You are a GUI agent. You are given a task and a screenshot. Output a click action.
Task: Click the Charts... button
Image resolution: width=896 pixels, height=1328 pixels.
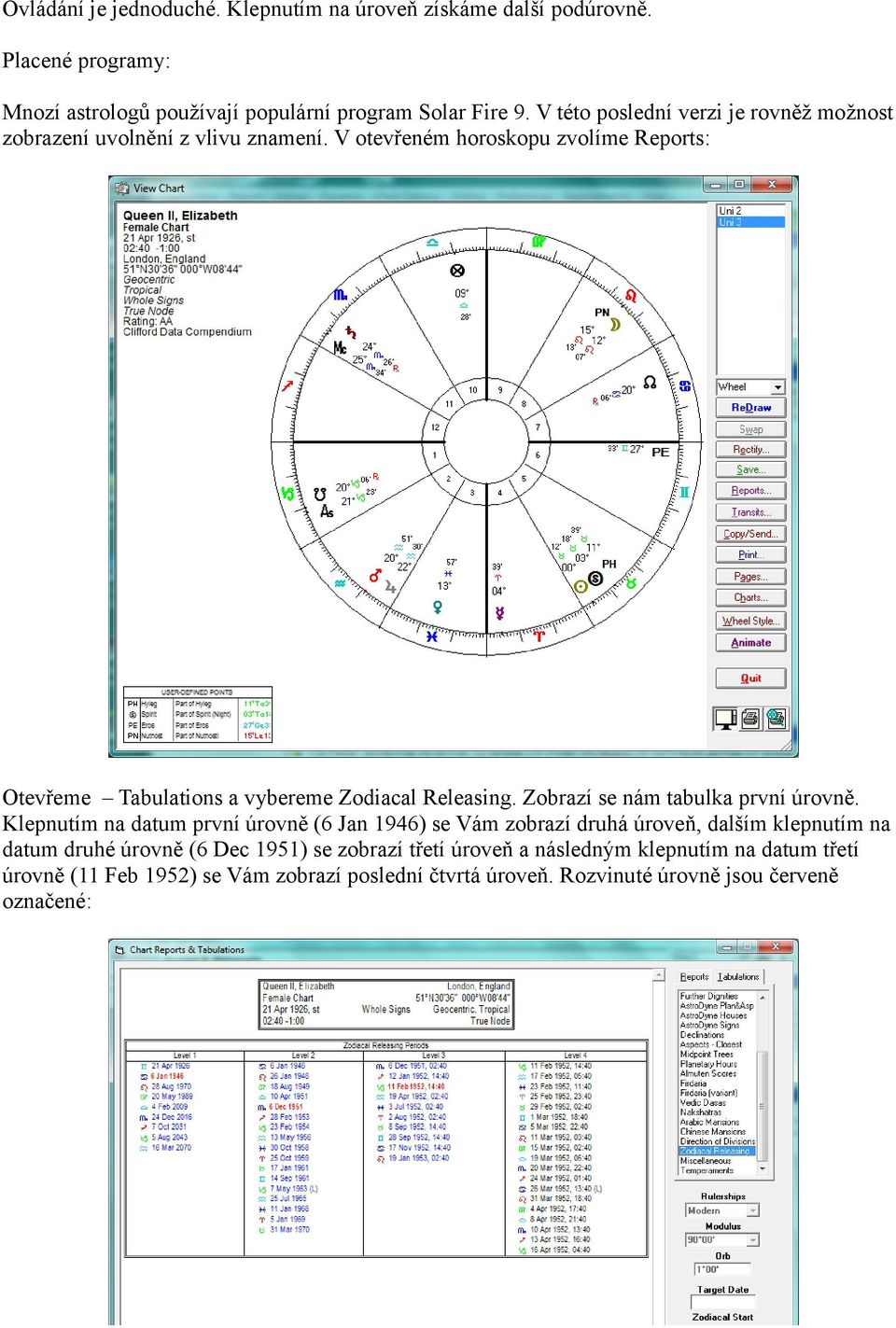pos(750,597)
